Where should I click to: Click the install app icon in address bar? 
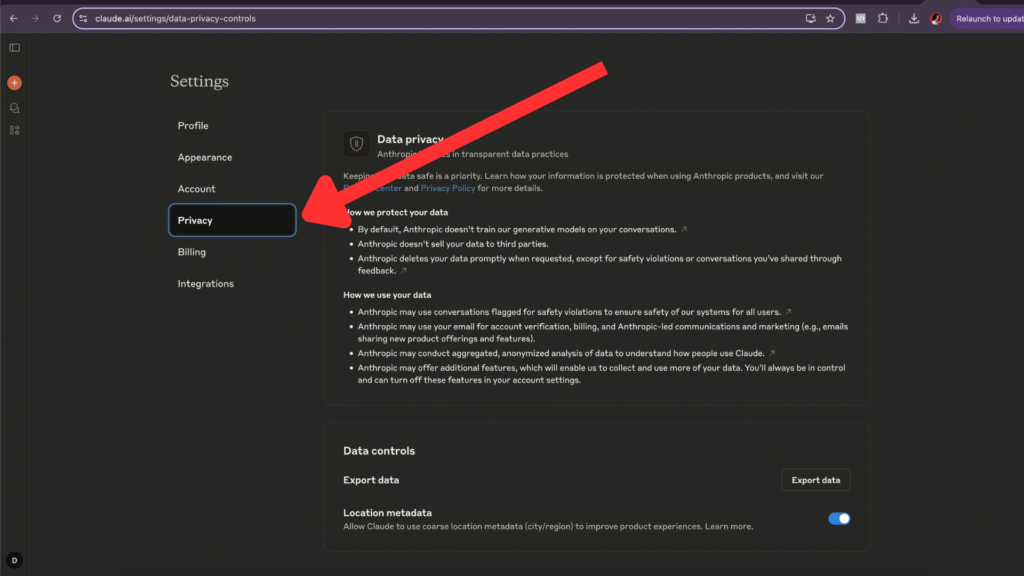tap(810, 18)
